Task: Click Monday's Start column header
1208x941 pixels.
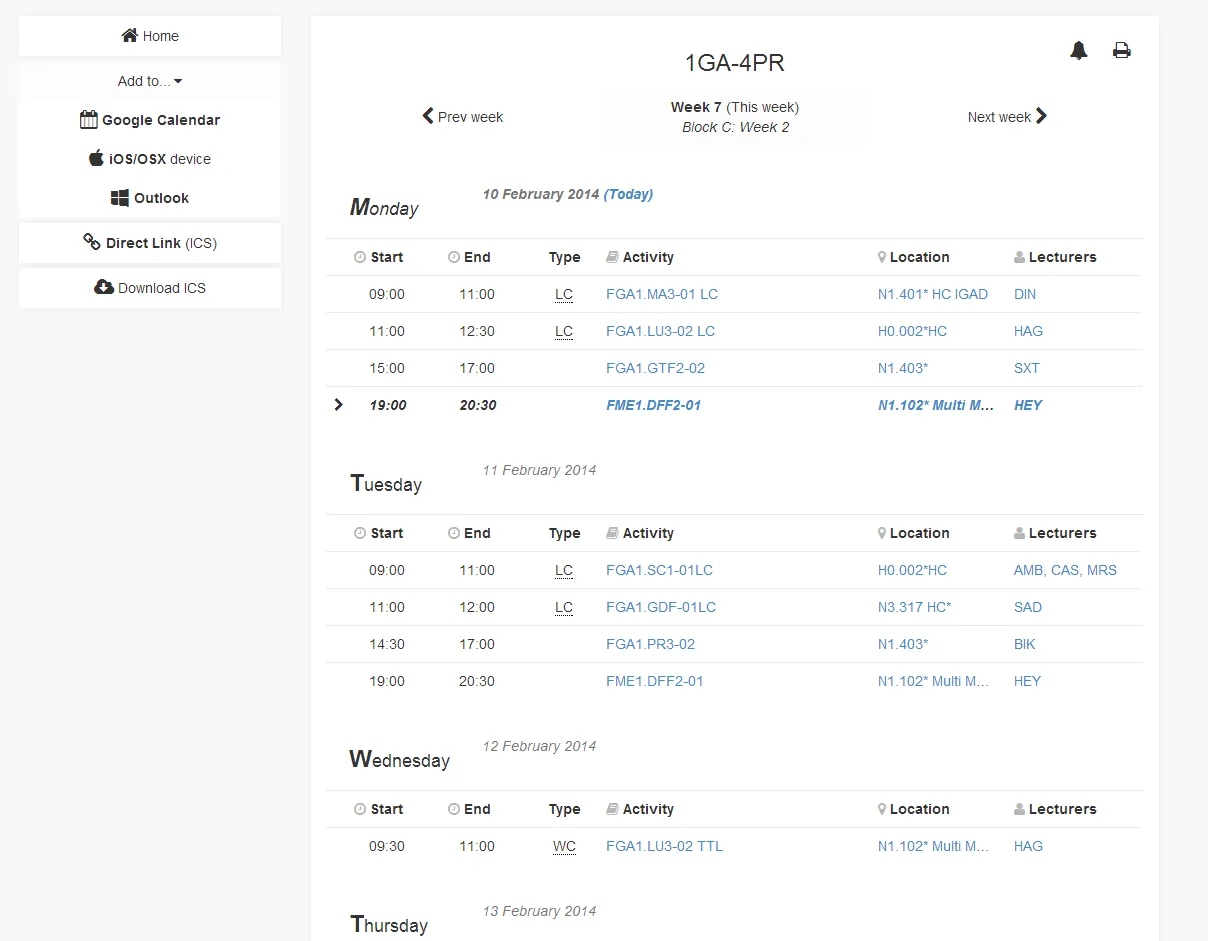Action: [x=379, y=257]
